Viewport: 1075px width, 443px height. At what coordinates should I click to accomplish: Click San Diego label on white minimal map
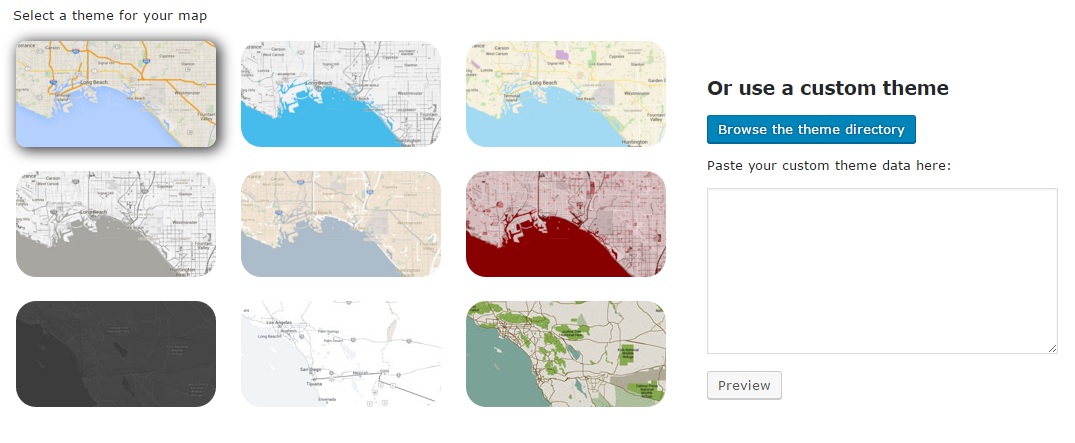coord(308,369)
